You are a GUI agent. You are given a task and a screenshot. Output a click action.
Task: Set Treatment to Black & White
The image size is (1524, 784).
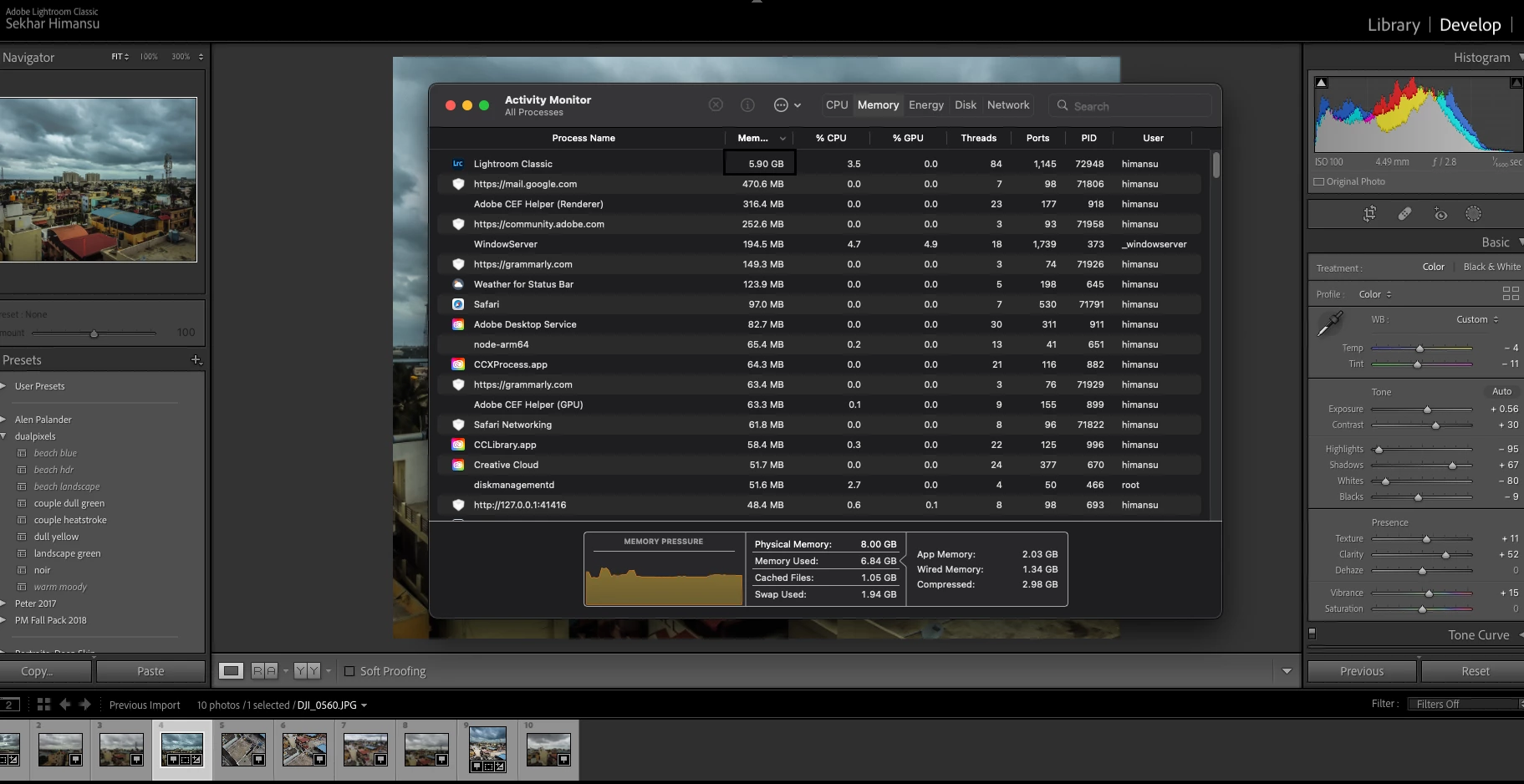(1491, 267)
